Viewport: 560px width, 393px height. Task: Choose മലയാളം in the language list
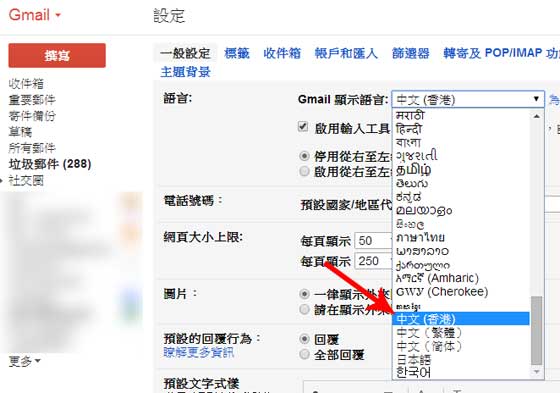tap(461, 210)
